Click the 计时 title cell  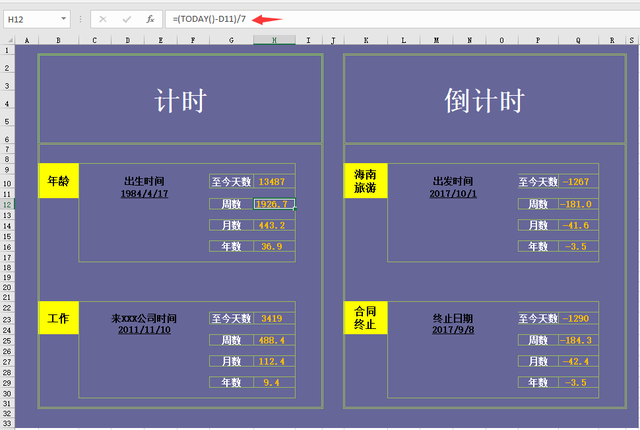(x=180, y=100)
